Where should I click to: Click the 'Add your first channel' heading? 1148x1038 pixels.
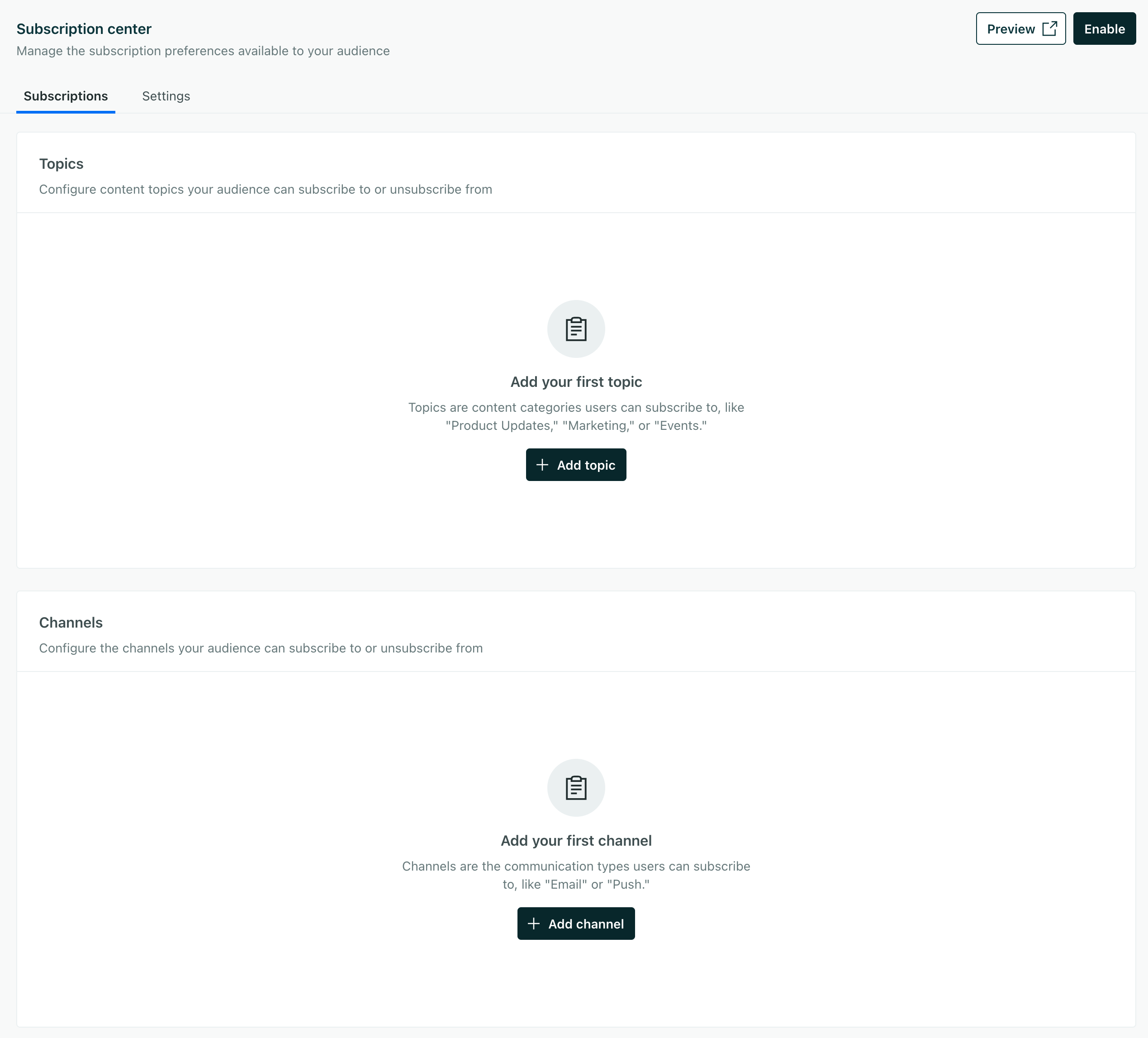[576, 840]
